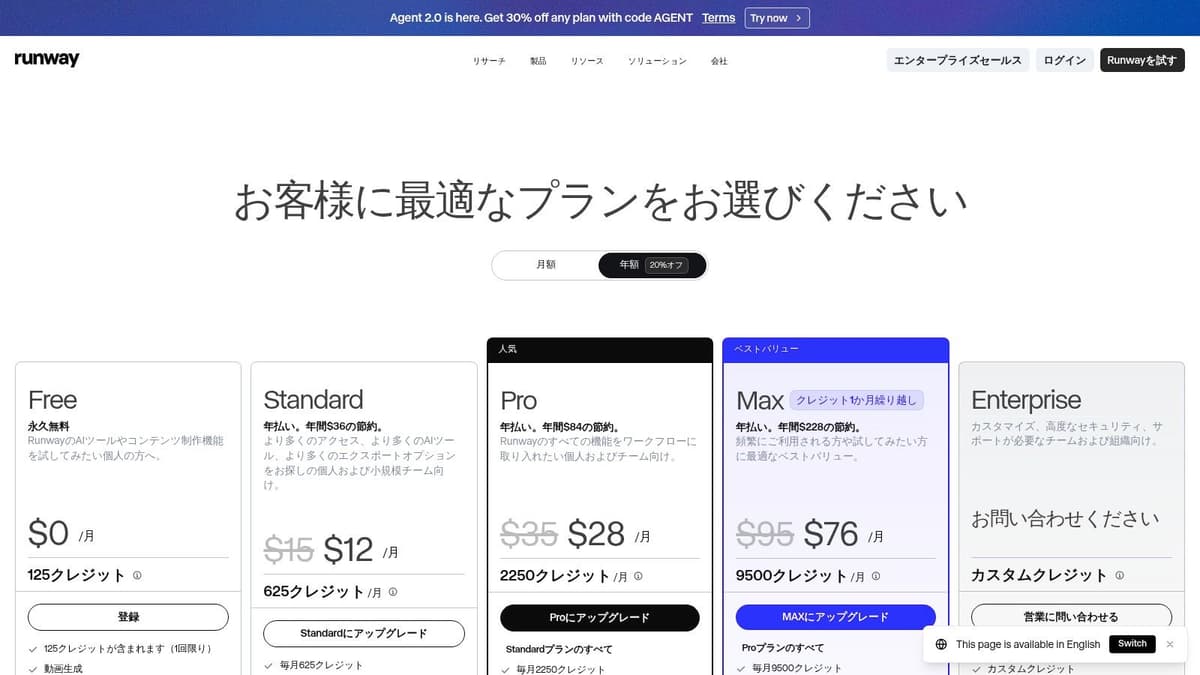The image size is (1200, 675).
Task: Click the $28 Pro price
Action: point(597,534)
